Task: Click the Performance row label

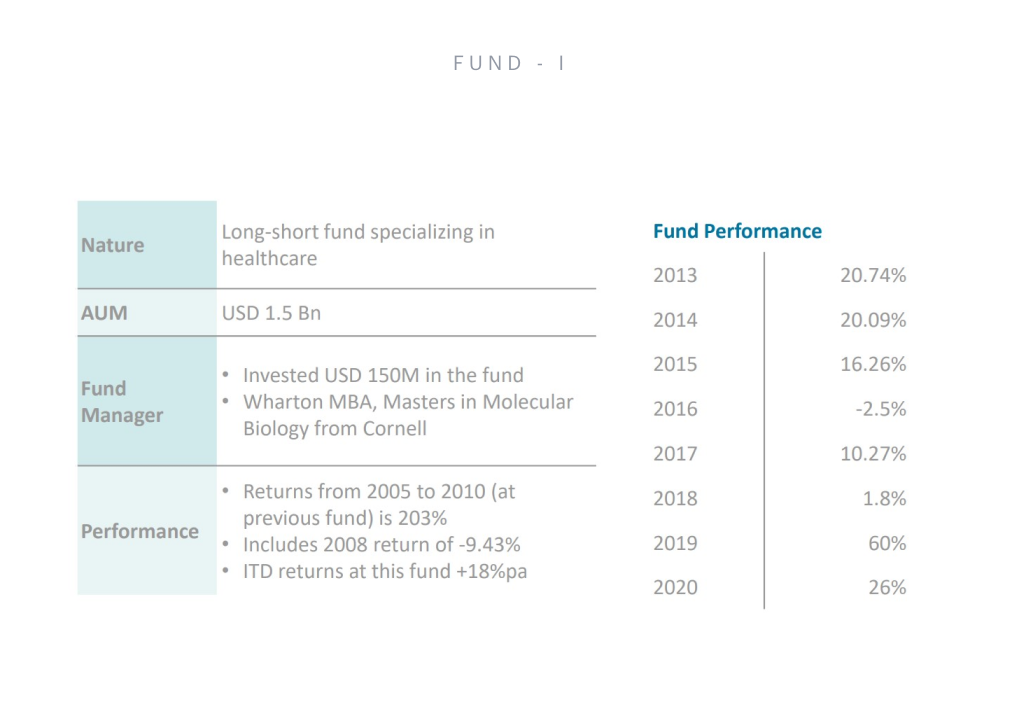Action: coord(139,531)
